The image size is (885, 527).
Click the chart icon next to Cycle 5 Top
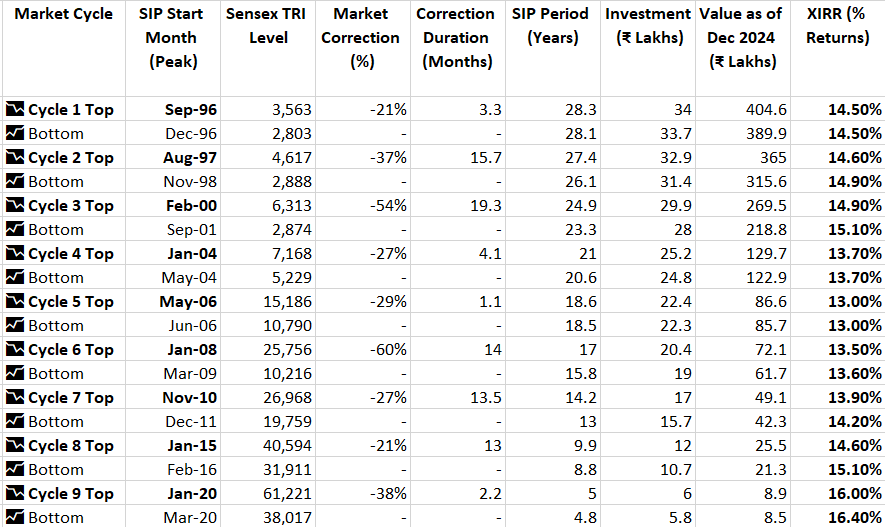click(x=15, y=301)
